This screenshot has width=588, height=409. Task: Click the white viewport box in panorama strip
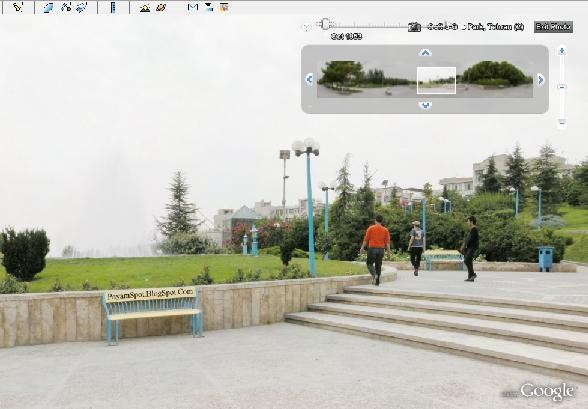436,80
